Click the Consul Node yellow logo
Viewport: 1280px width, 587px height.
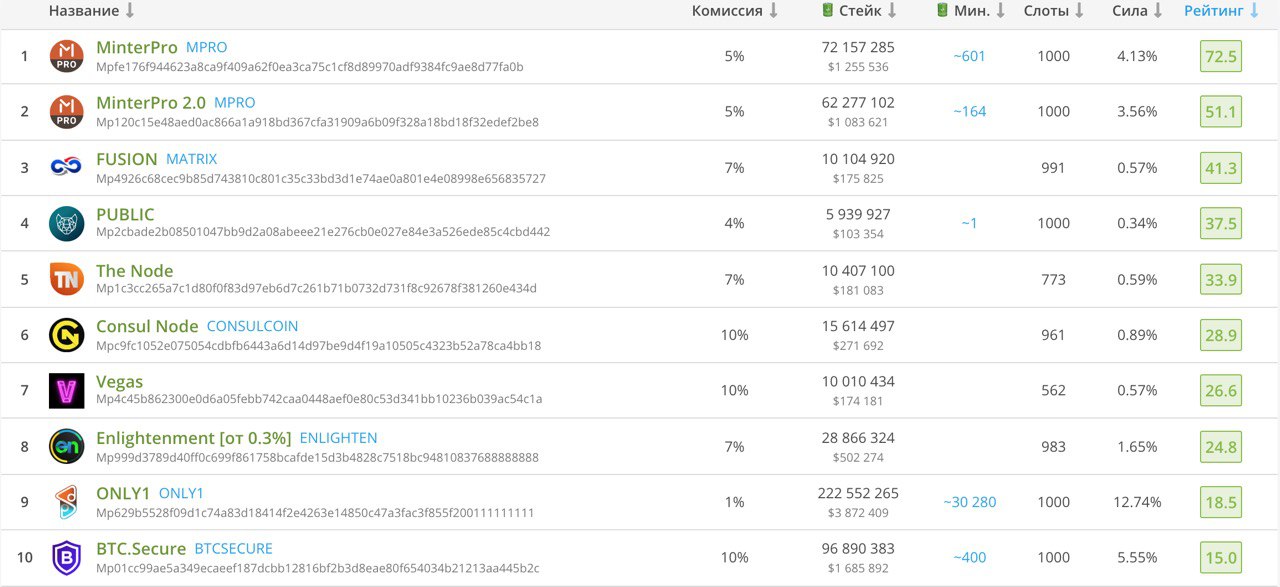(x=67, y=335)
